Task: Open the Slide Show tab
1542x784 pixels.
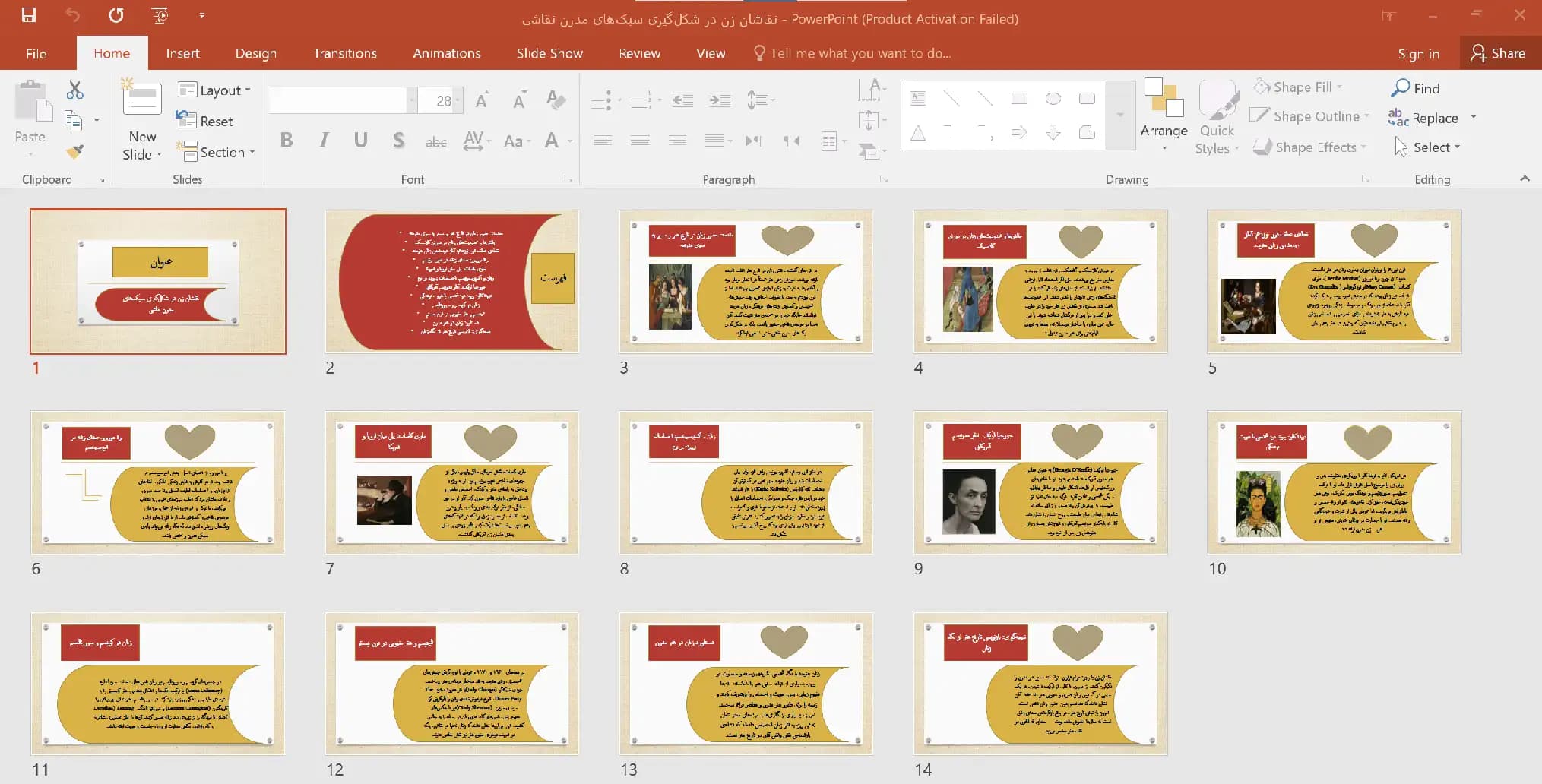Action: [x=549, y=53]
